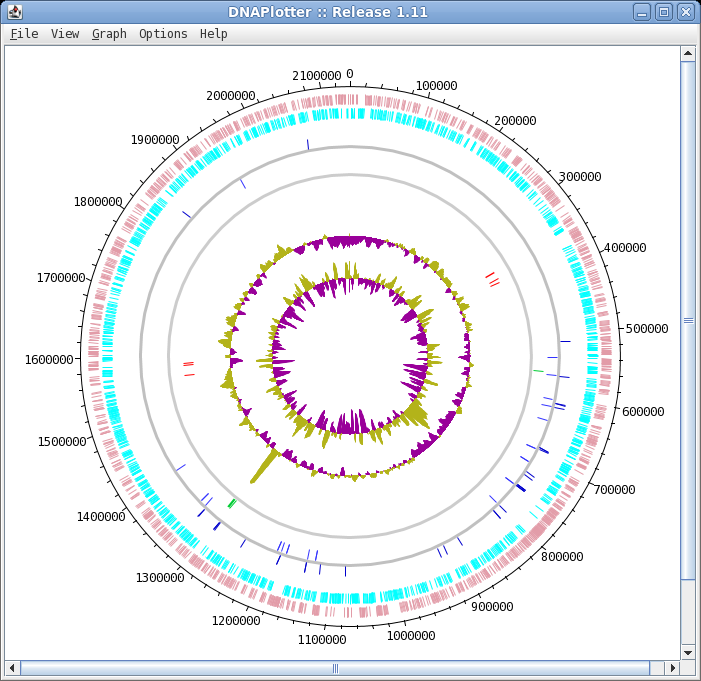Click the horizontal scrollbar left arrow
Viewport: 701px width, 681px height.
pyautogui.click(x=12, y=667)
